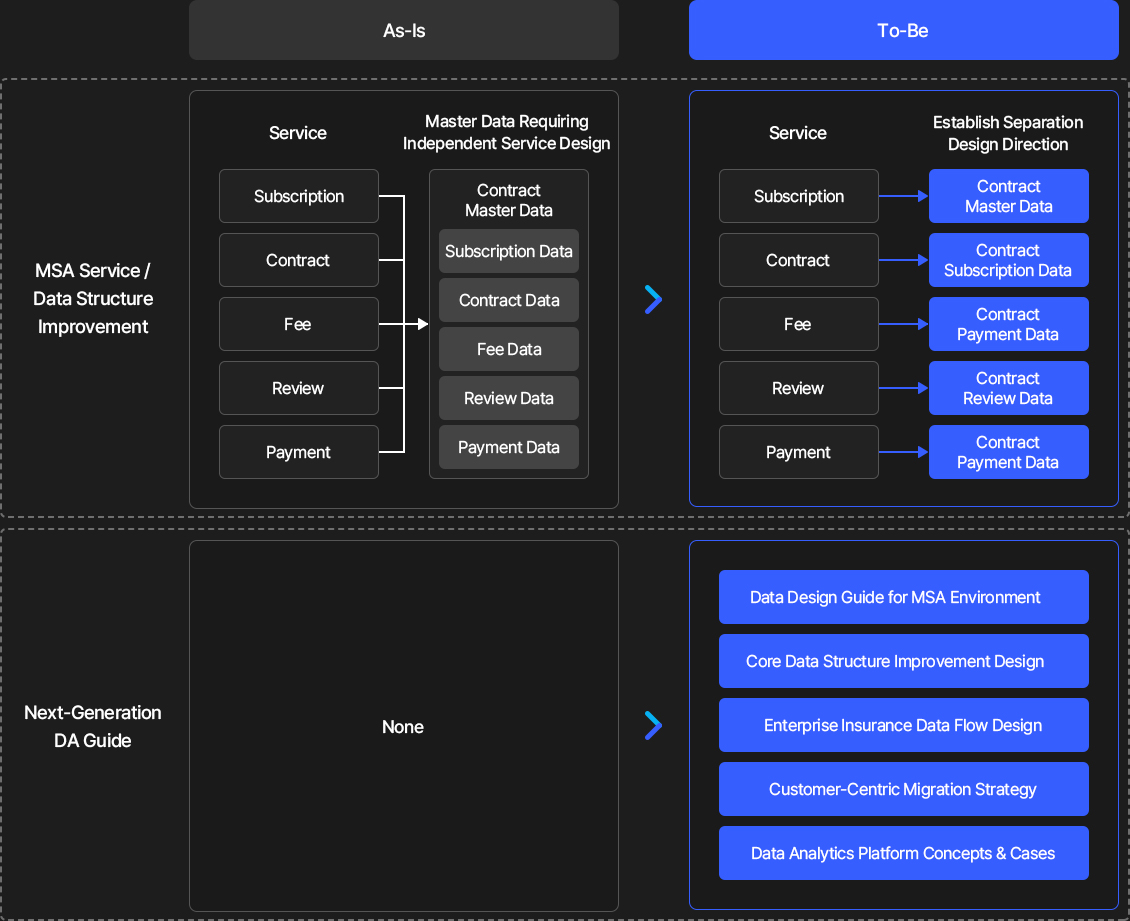
Task: Click the Master Data Requiring Independent Service Design heading
Action: (507, 133)
